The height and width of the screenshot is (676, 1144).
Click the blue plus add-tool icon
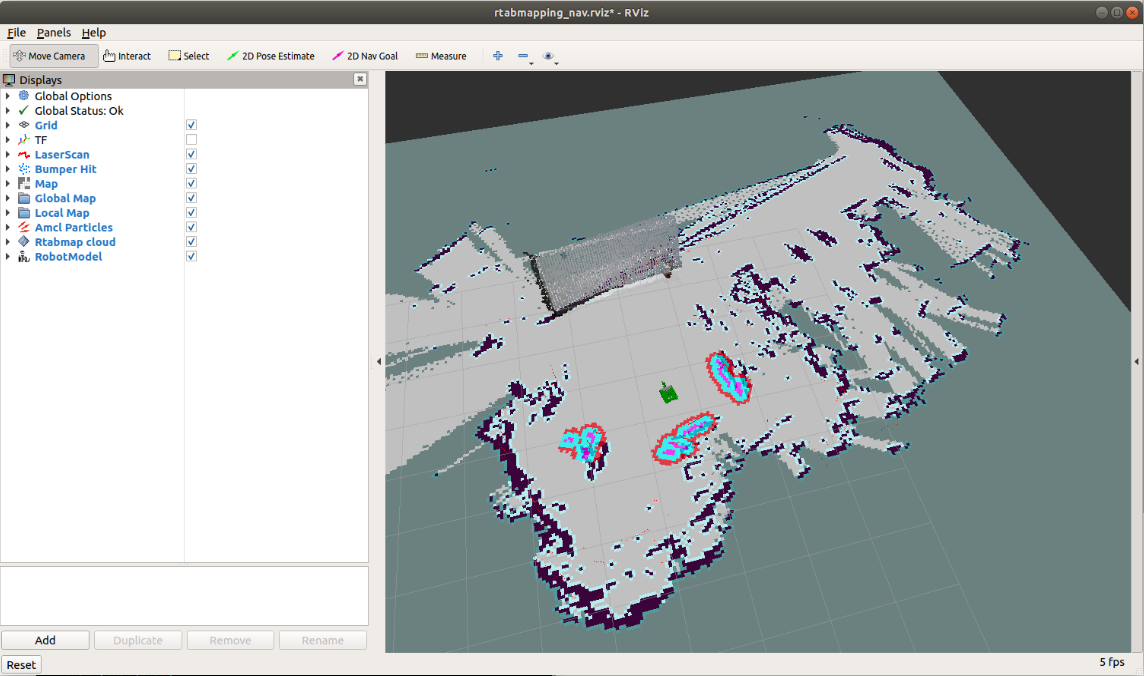pos(498,55)
